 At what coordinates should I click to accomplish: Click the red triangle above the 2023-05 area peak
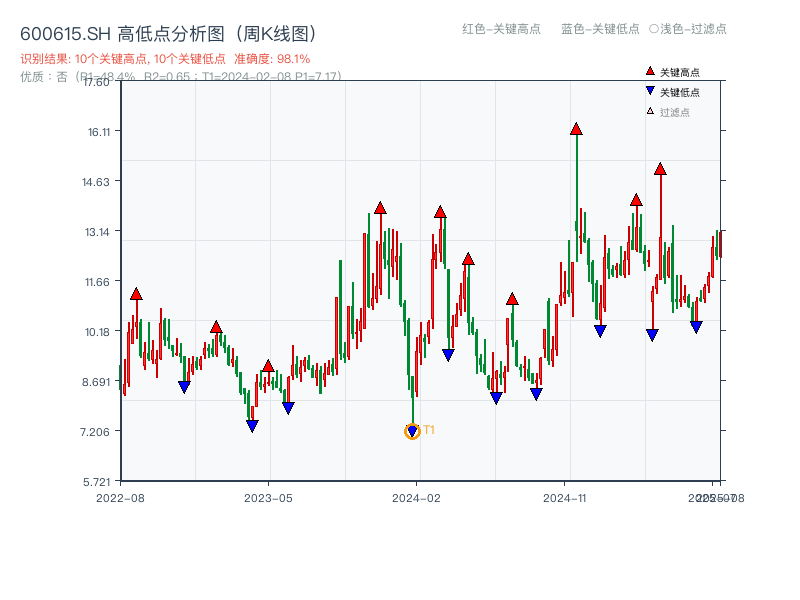coord(267,367)
